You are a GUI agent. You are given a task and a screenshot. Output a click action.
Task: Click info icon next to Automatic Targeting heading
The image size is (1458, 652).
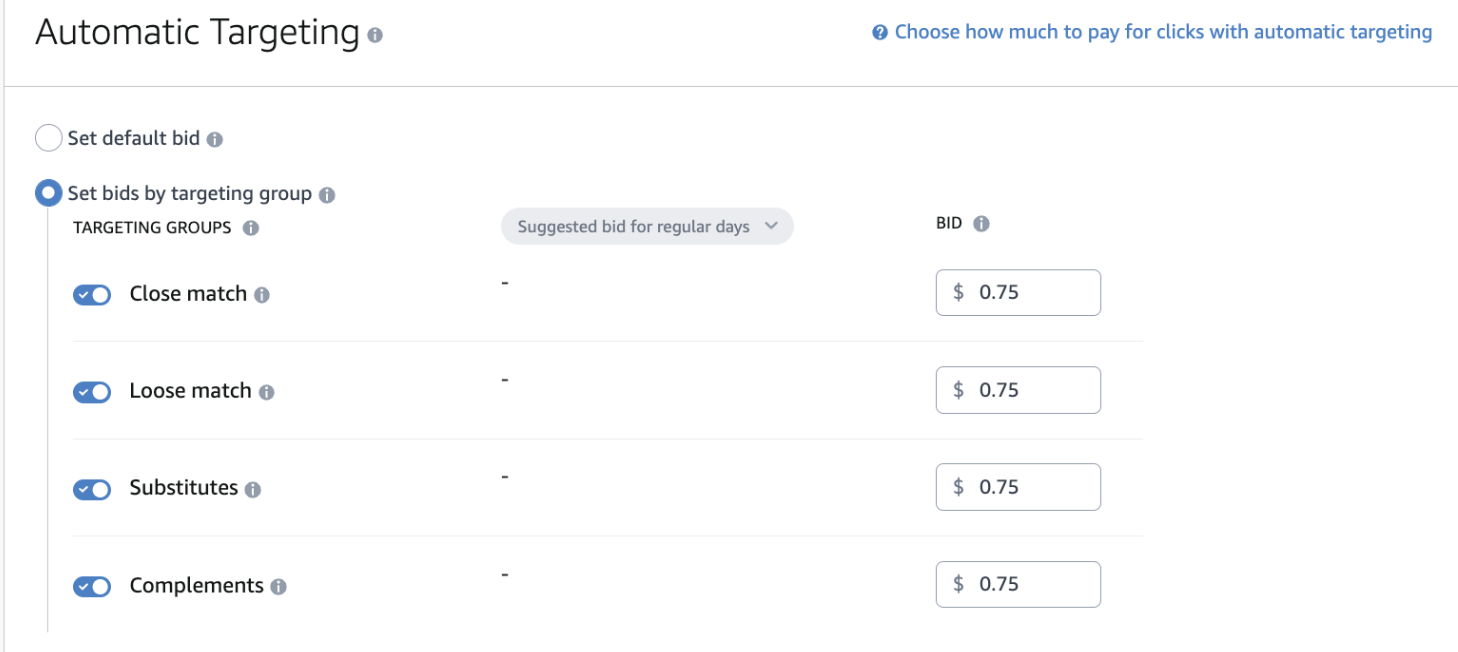click(375, 35)
